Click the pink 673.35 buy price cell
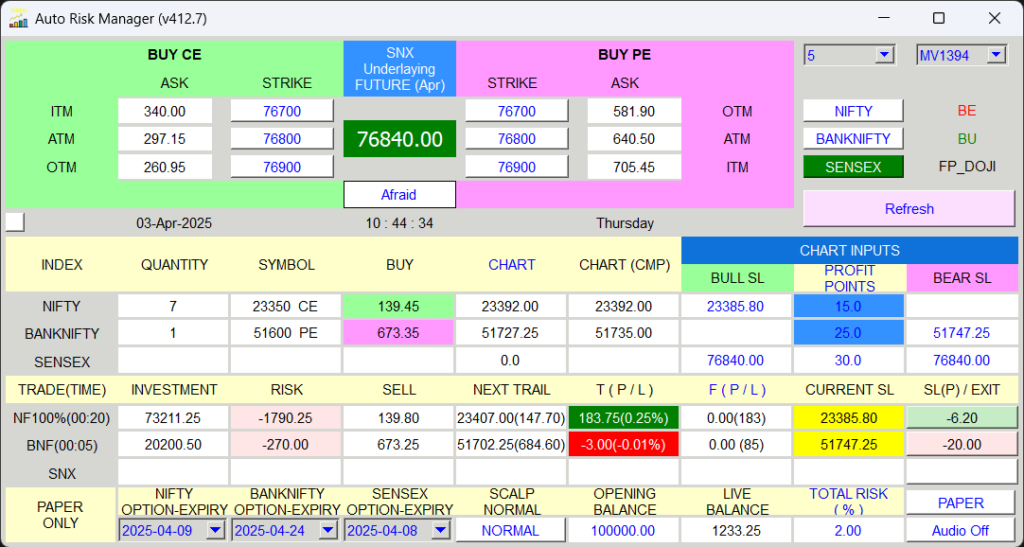This screenshot has width=1024, height=547. [398, 334]
